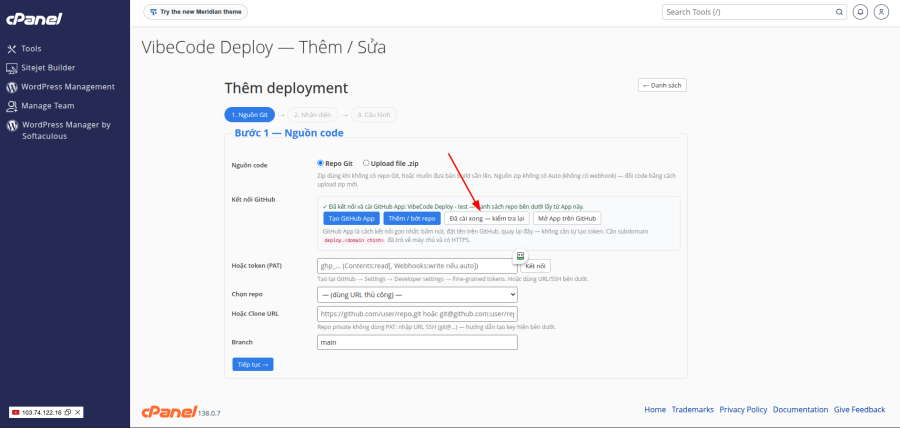Open the Privacy Policy footer link
Screen dimensions: 900x428
coord(743,410)
